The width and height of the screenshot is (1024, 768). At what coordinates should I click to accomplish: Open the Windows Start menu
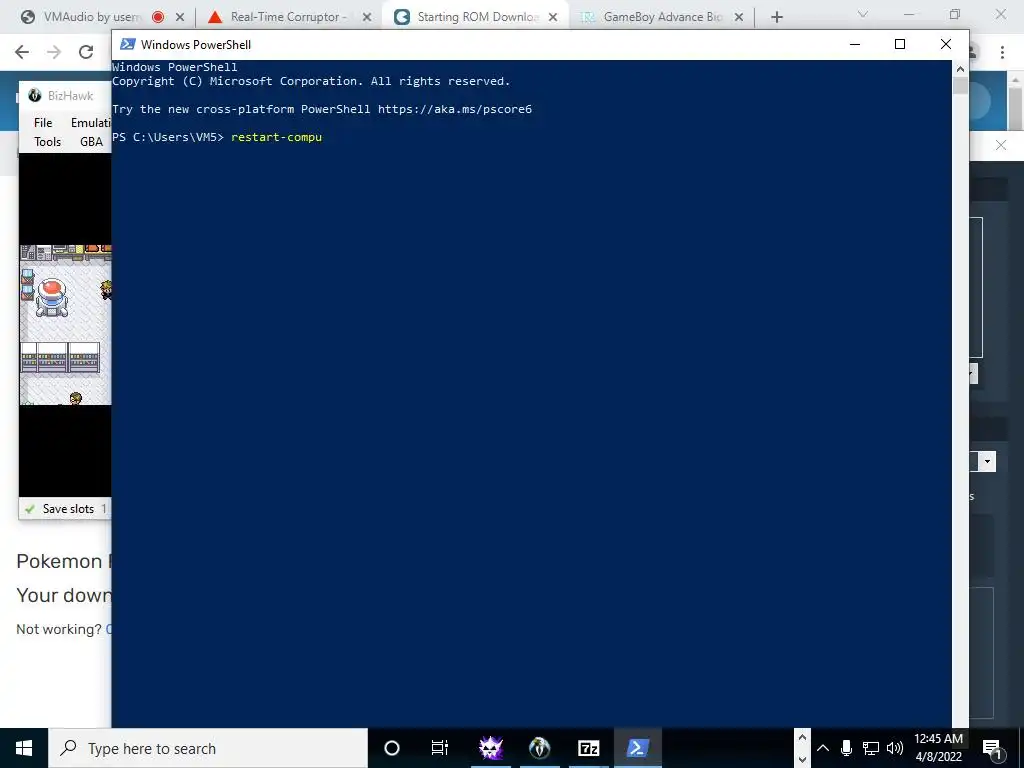24,748
